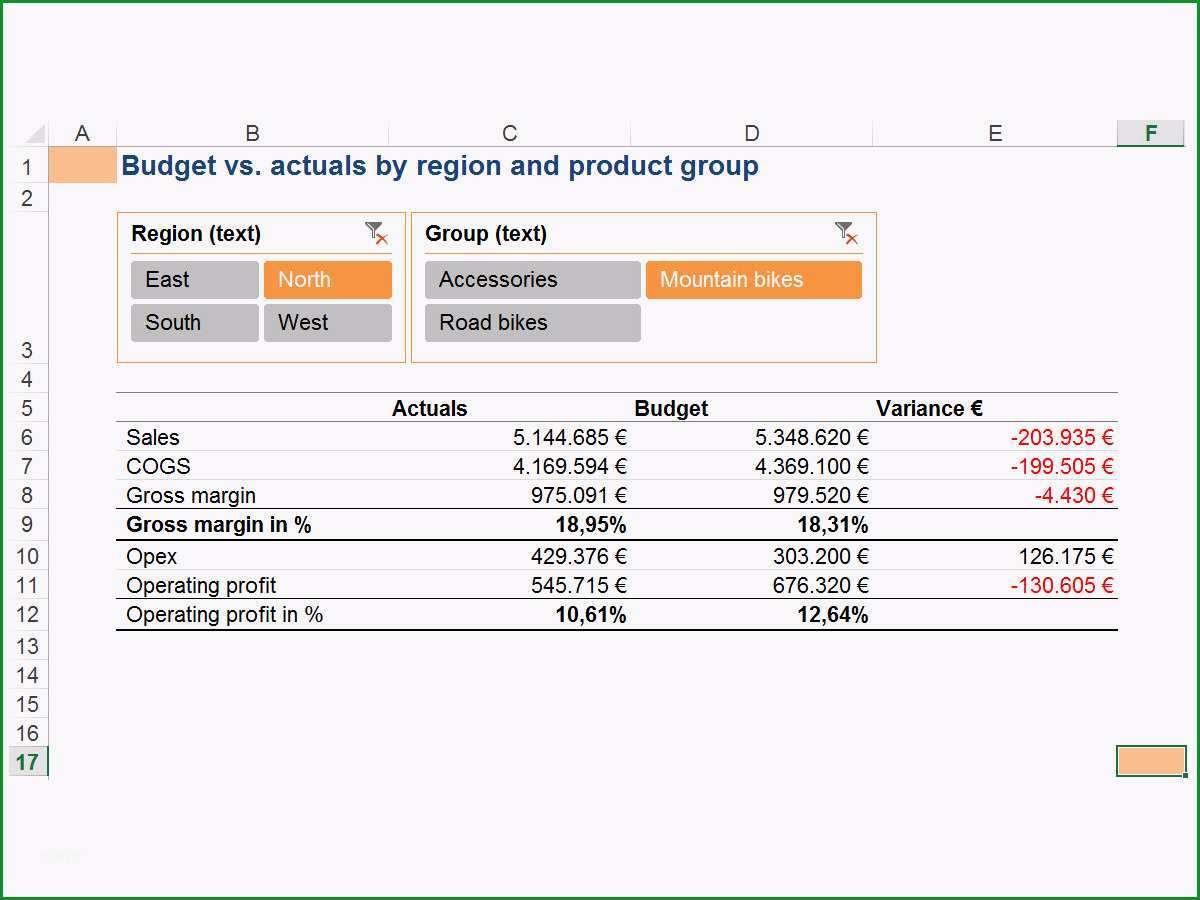This screenshot has width=1200, height=900.
Task: Select the Road bikes group slicer
Action: click(533, 323)
